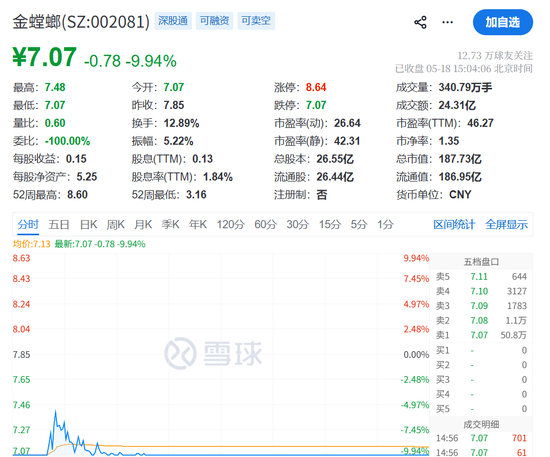This screenshot has width=550, height=457.
Task: Click the chart's price spike peak near 7.46
Action: [x=55, y=411]
